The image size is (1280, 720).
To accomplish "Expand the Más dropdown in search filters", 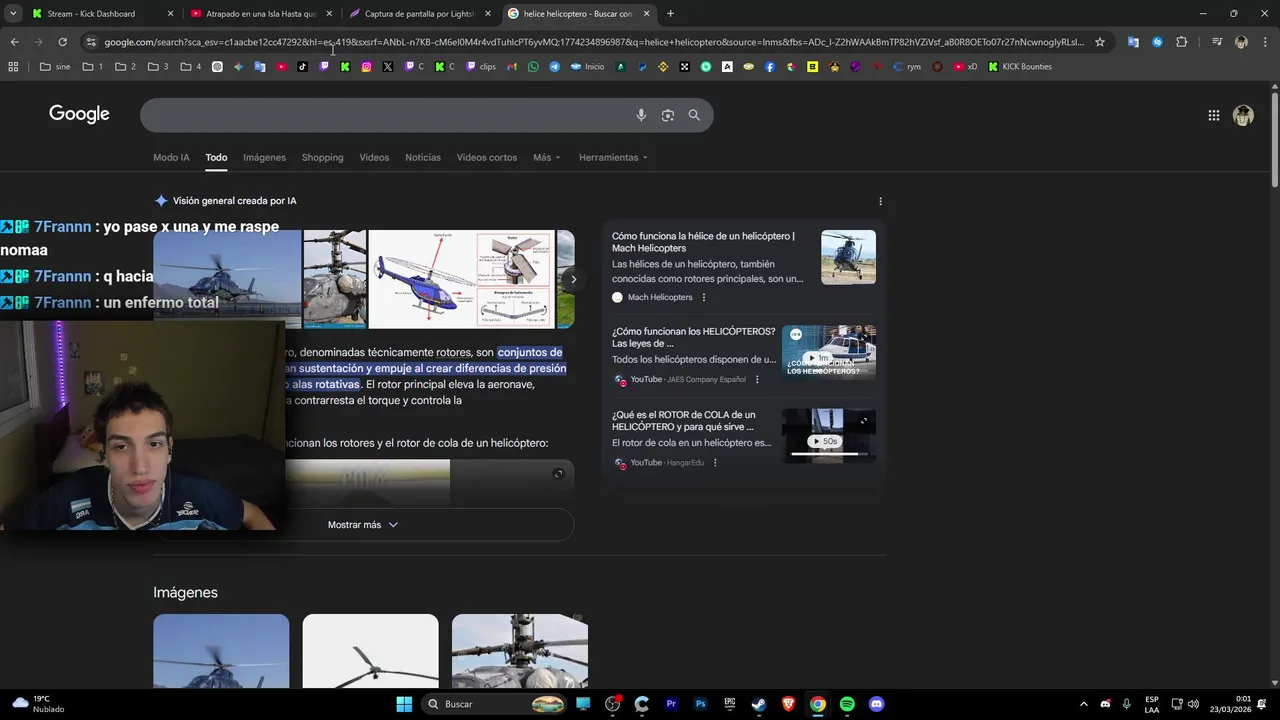I will click(x=546, y=157).
